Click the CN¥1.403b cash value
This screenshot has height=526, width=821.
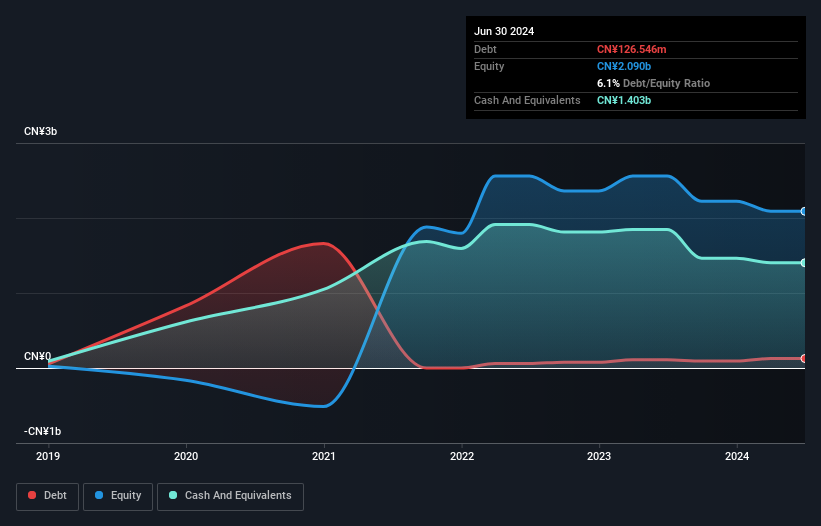coord(624,100)
